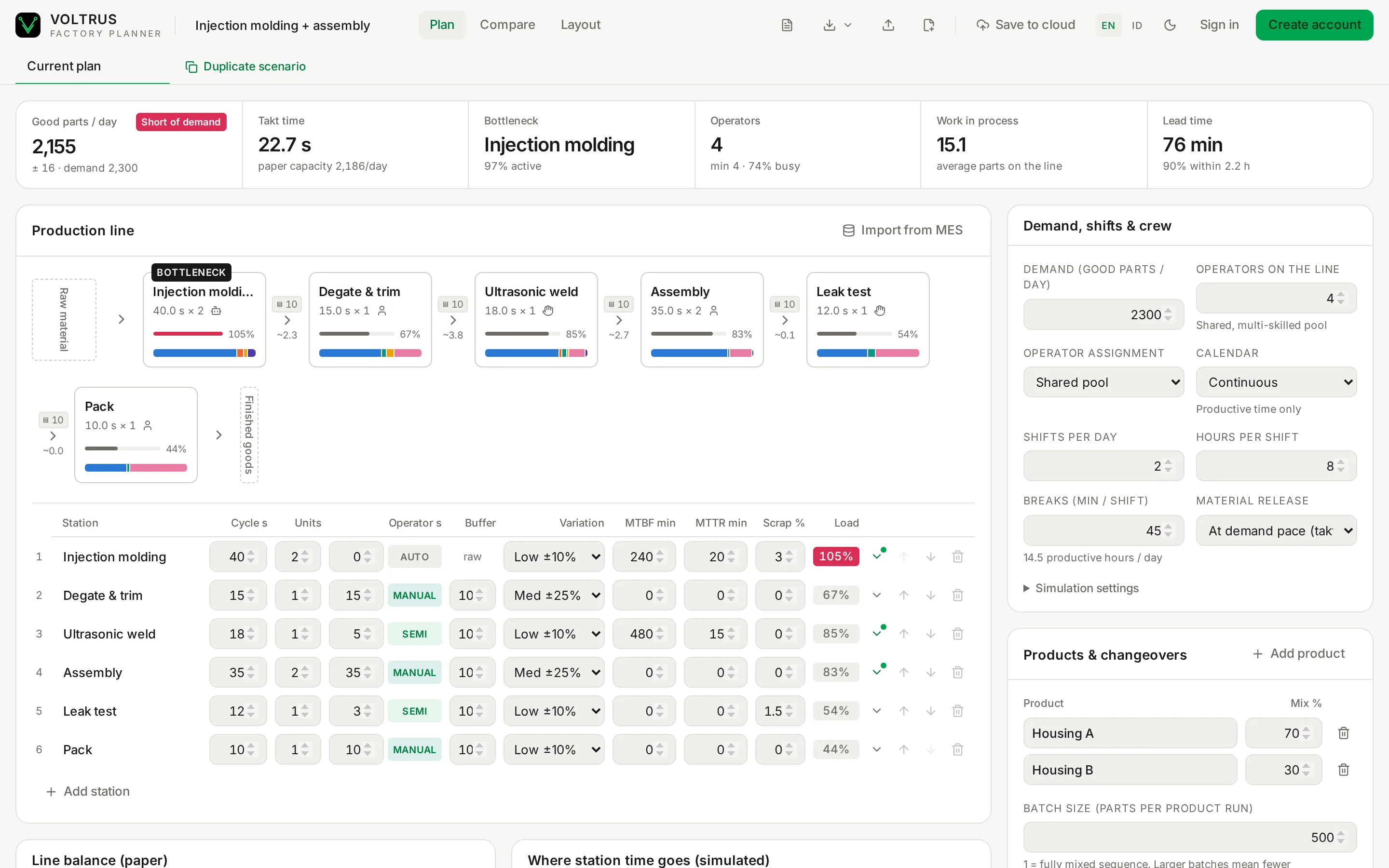Click the upload icon in the top toolbar
1389x868 pixels.
click(x=888, y=25)
